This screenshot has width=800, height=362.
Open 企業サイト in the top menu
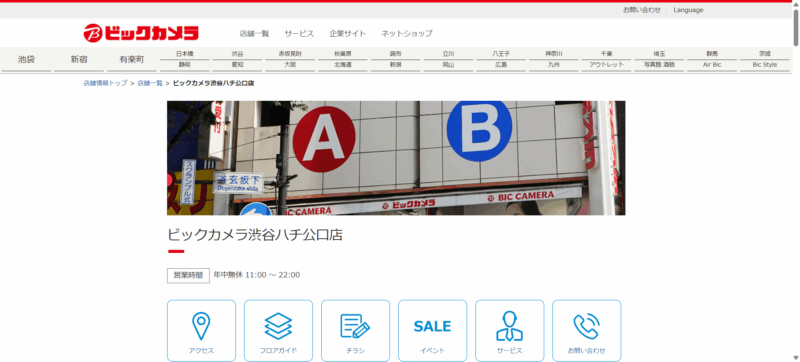tap(347, 34)
